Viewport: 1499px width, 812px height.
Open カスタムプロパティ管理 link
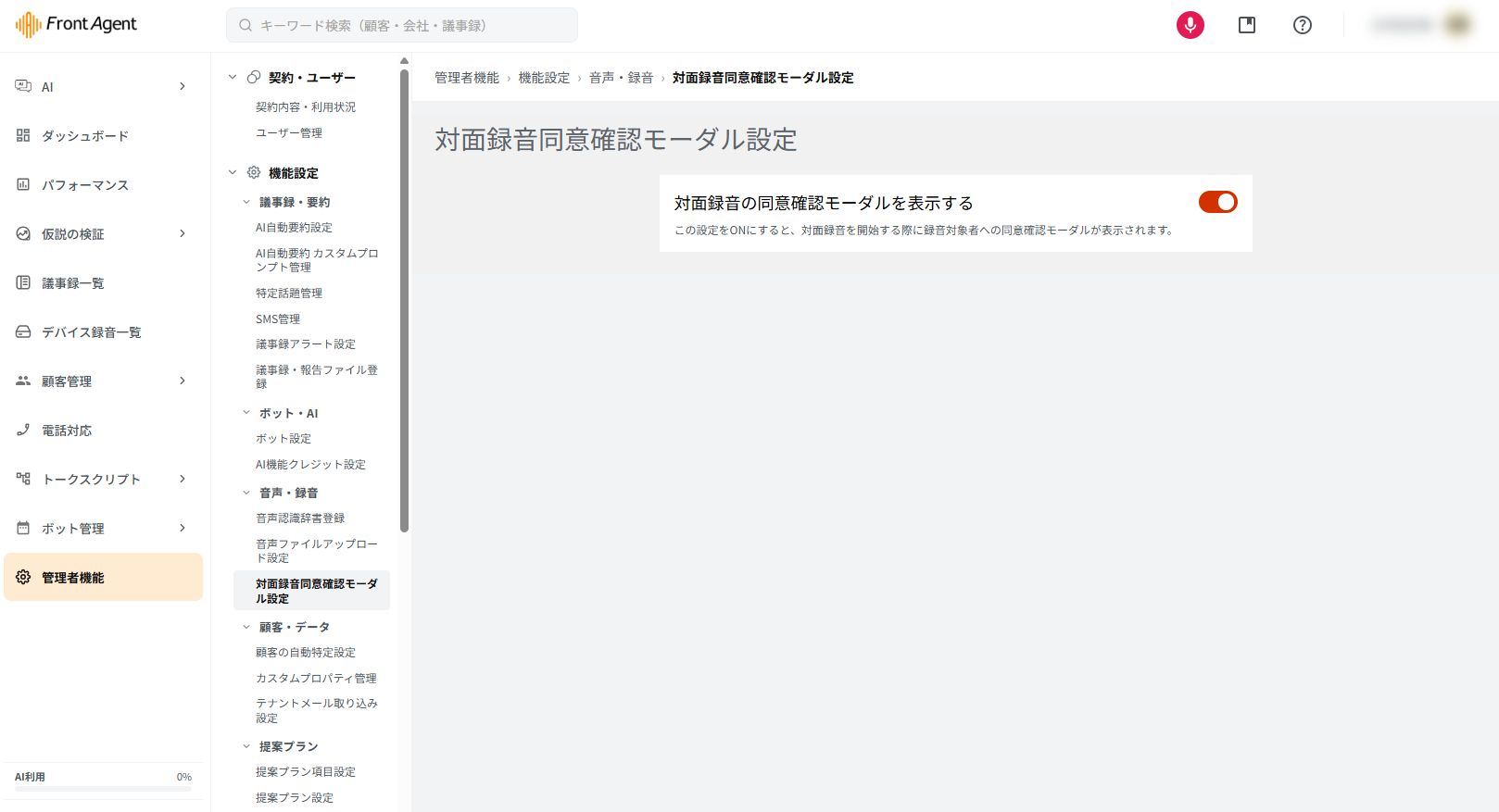[x=316, y=679]
